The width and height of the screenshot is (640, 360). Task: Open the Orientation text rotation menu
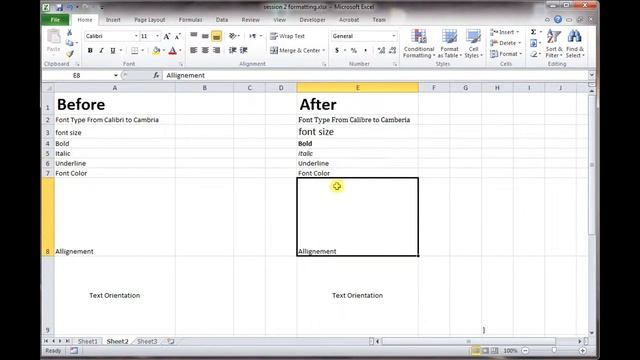[x=234, y=36]
